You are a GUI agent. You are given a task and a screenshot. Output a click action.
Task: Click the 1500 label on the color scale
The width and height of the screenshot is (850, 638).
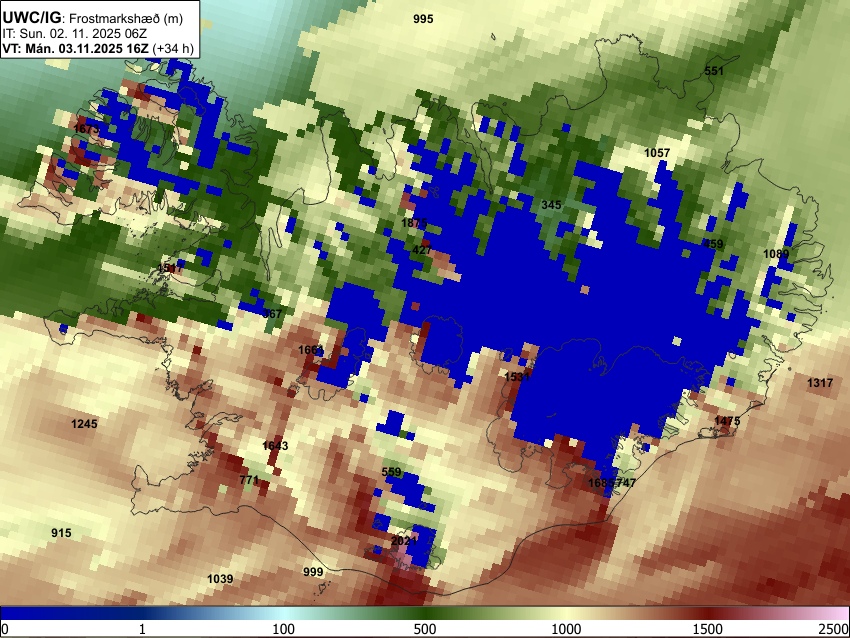[x=708, y=629]
